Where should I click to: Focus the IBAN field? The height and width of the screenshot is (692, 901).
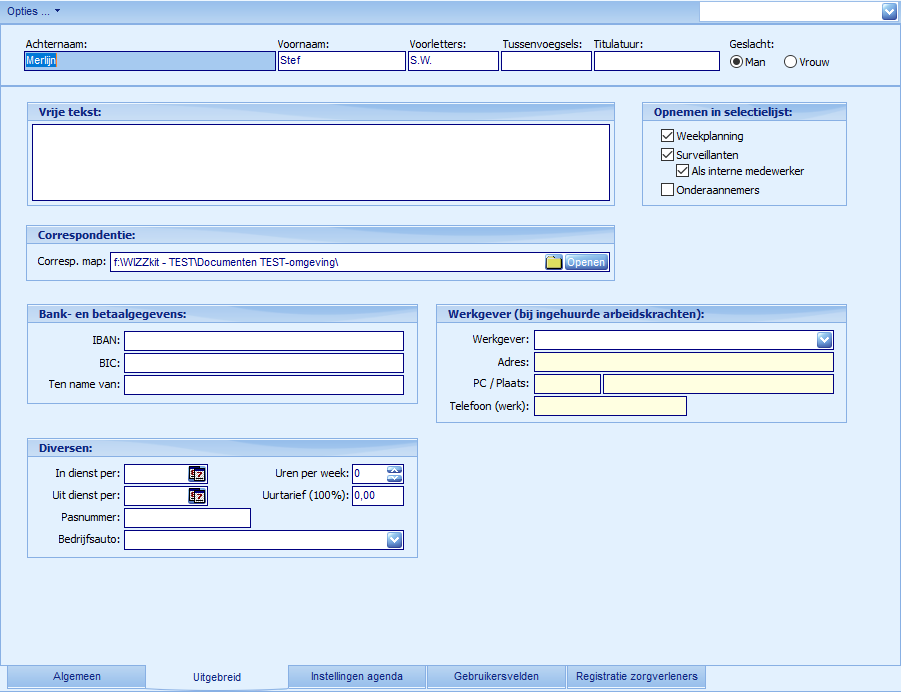[264, 341]
